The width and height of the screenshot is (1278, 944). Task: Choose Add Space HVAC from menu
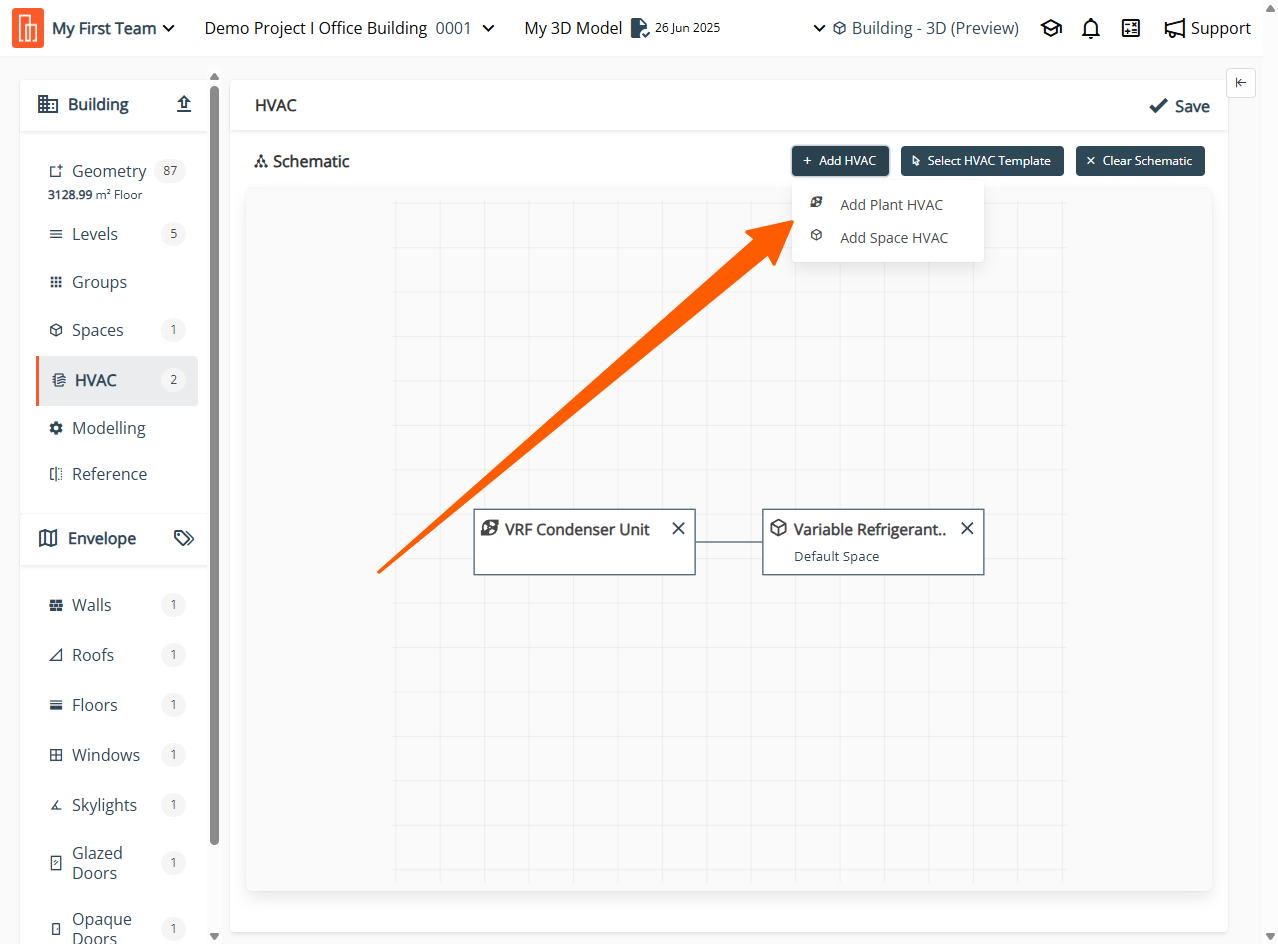click(893, 238)
